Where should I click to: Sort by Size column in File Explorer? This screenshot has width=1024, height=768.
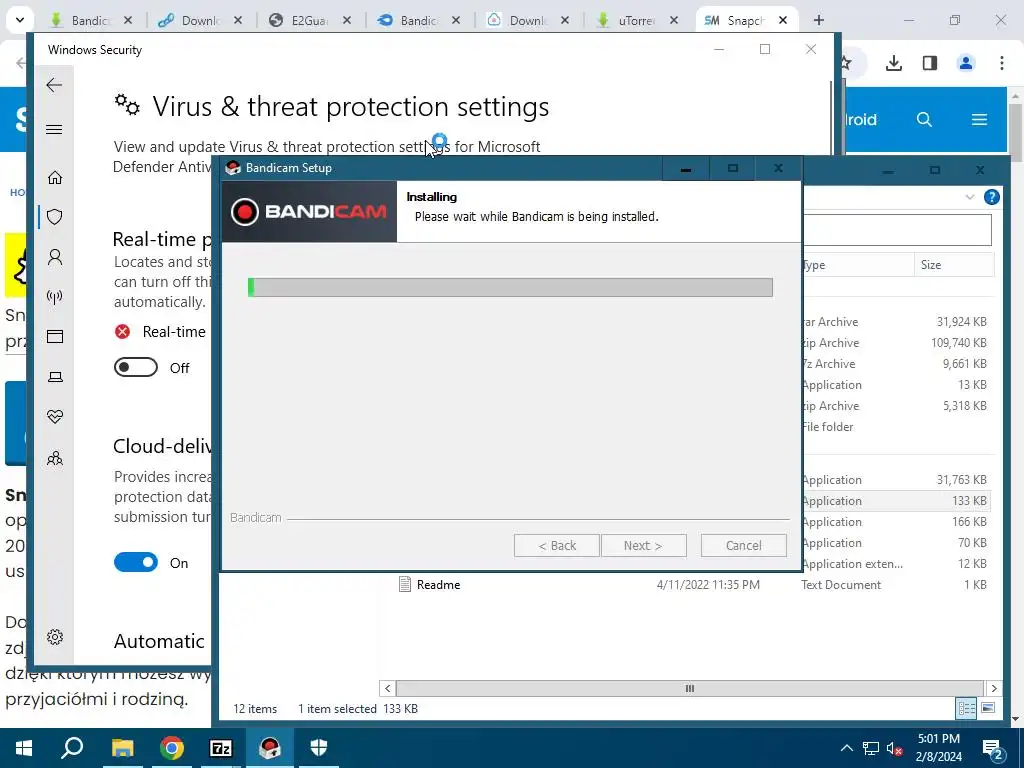click(954, 264)
